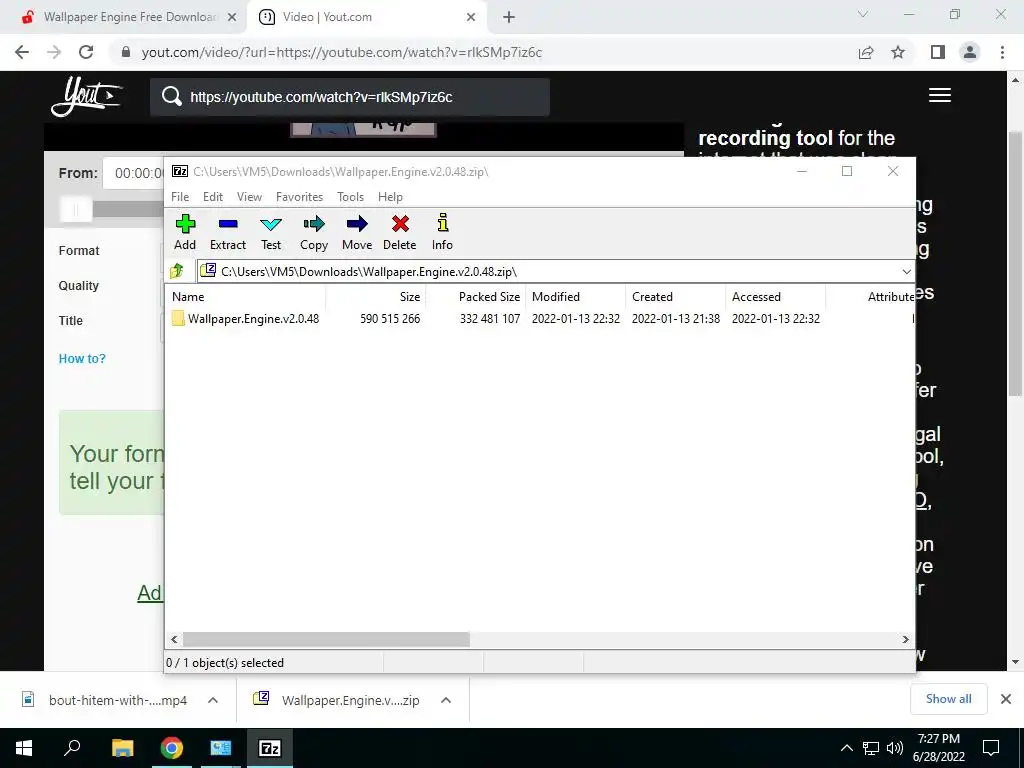1024x768 pixels.
Task: Go back in Chrome
Action: (22, 52)
